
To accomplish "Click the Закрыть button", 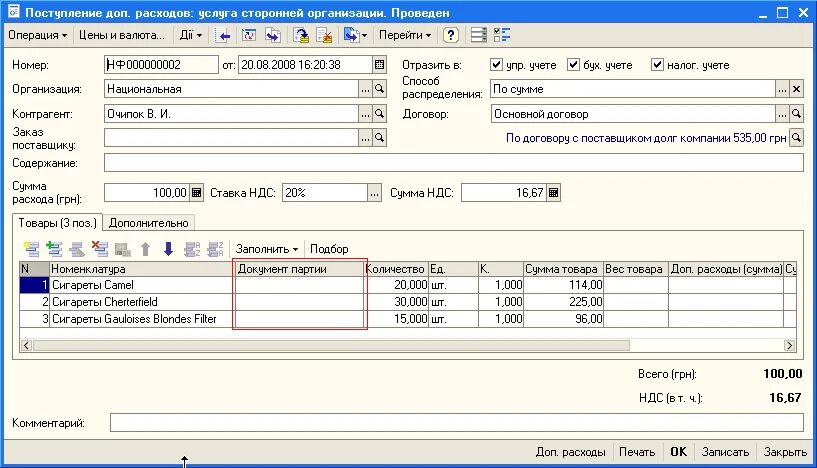I will [x=785, y=452].
